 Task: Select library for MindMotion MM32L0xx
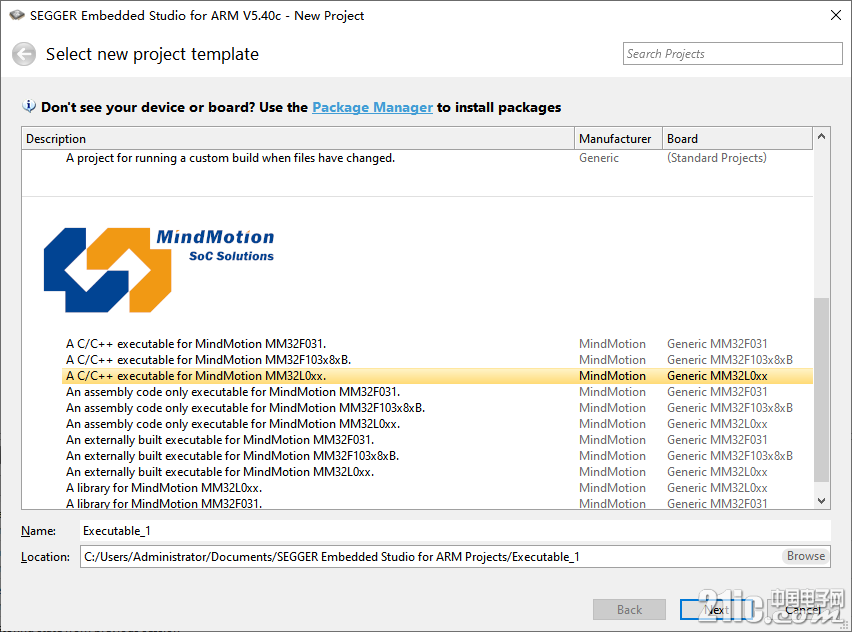(x=437, y=488)
